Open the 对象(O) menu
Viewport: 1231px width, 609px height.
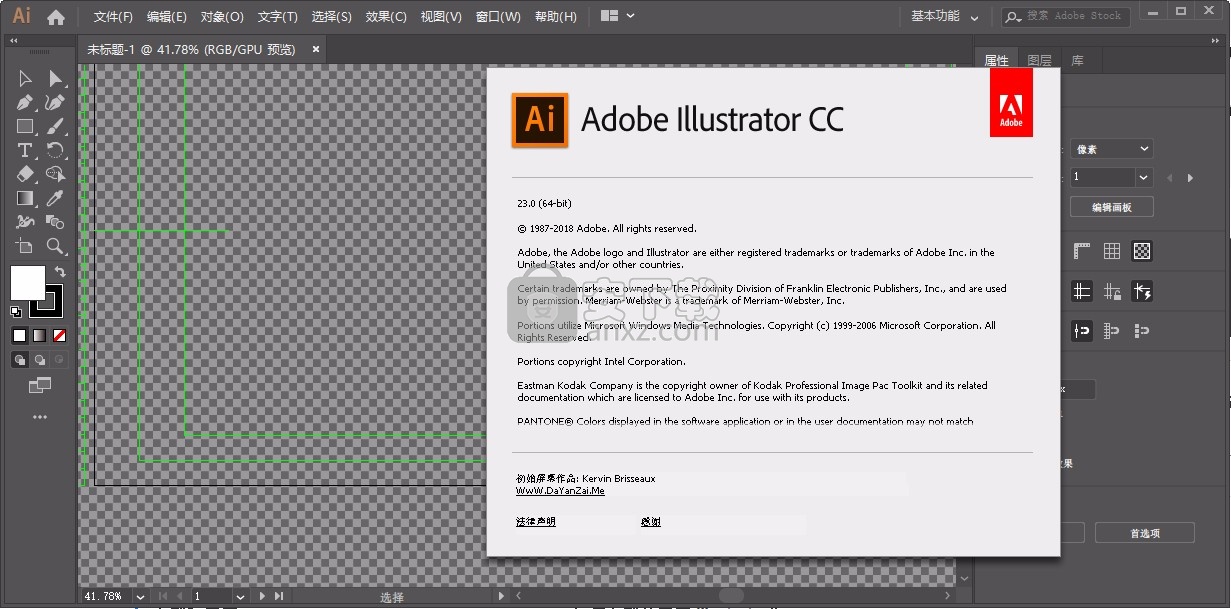click(222, 17)
